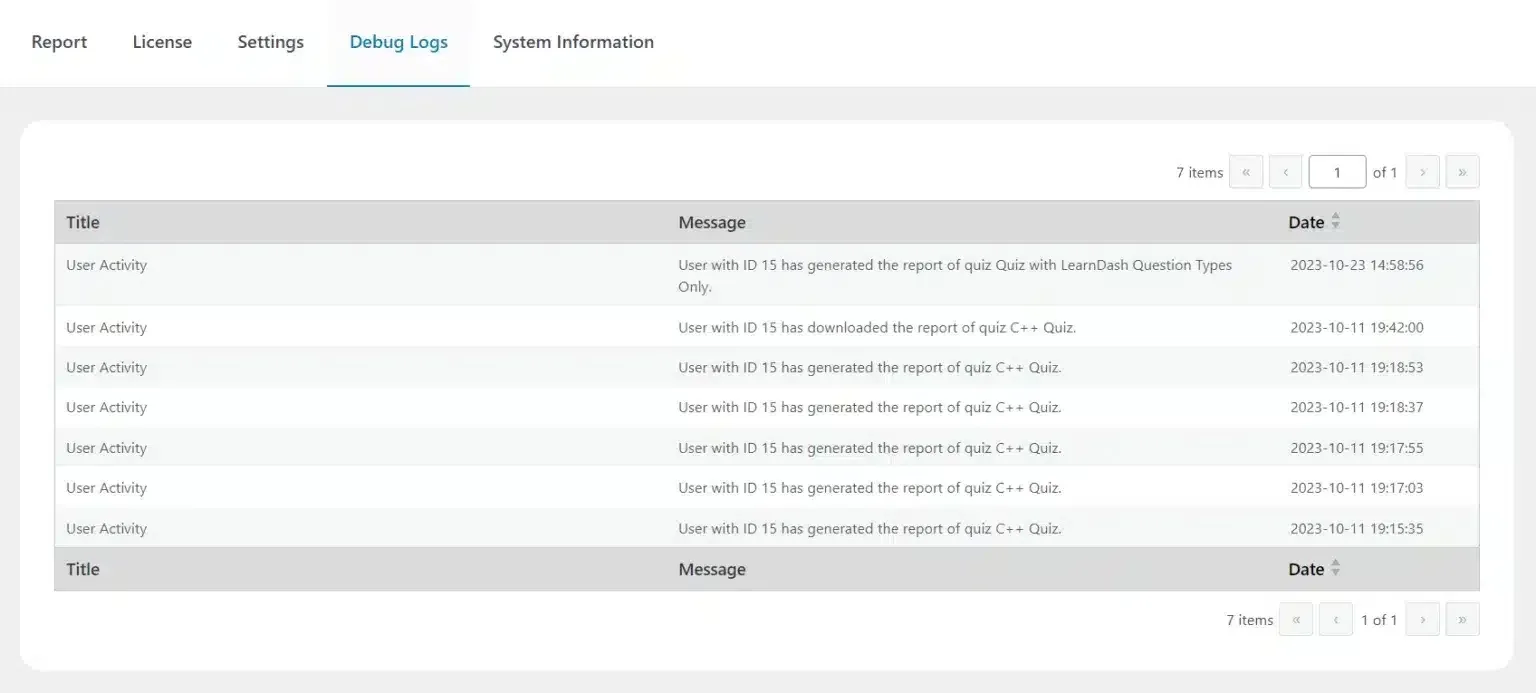This screenshot has width=1536, height=693.
Task: Click the bottom Date descending sort triangle
Action: coord(1335,573)
